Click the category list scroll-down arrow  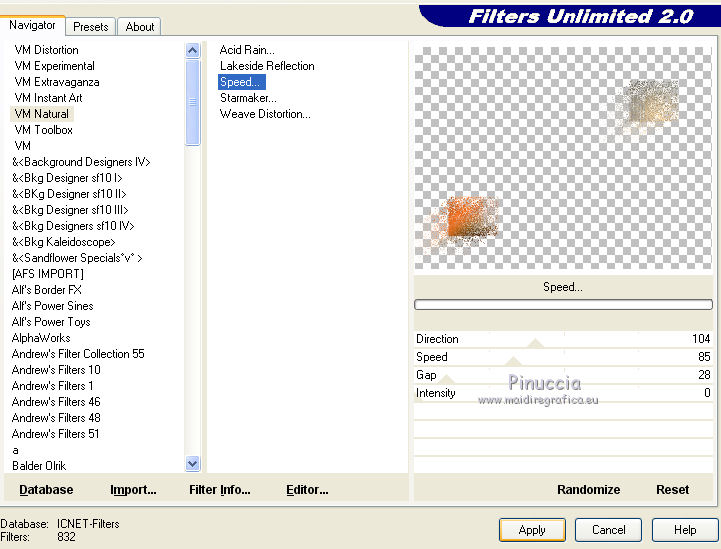click(193, 464)
